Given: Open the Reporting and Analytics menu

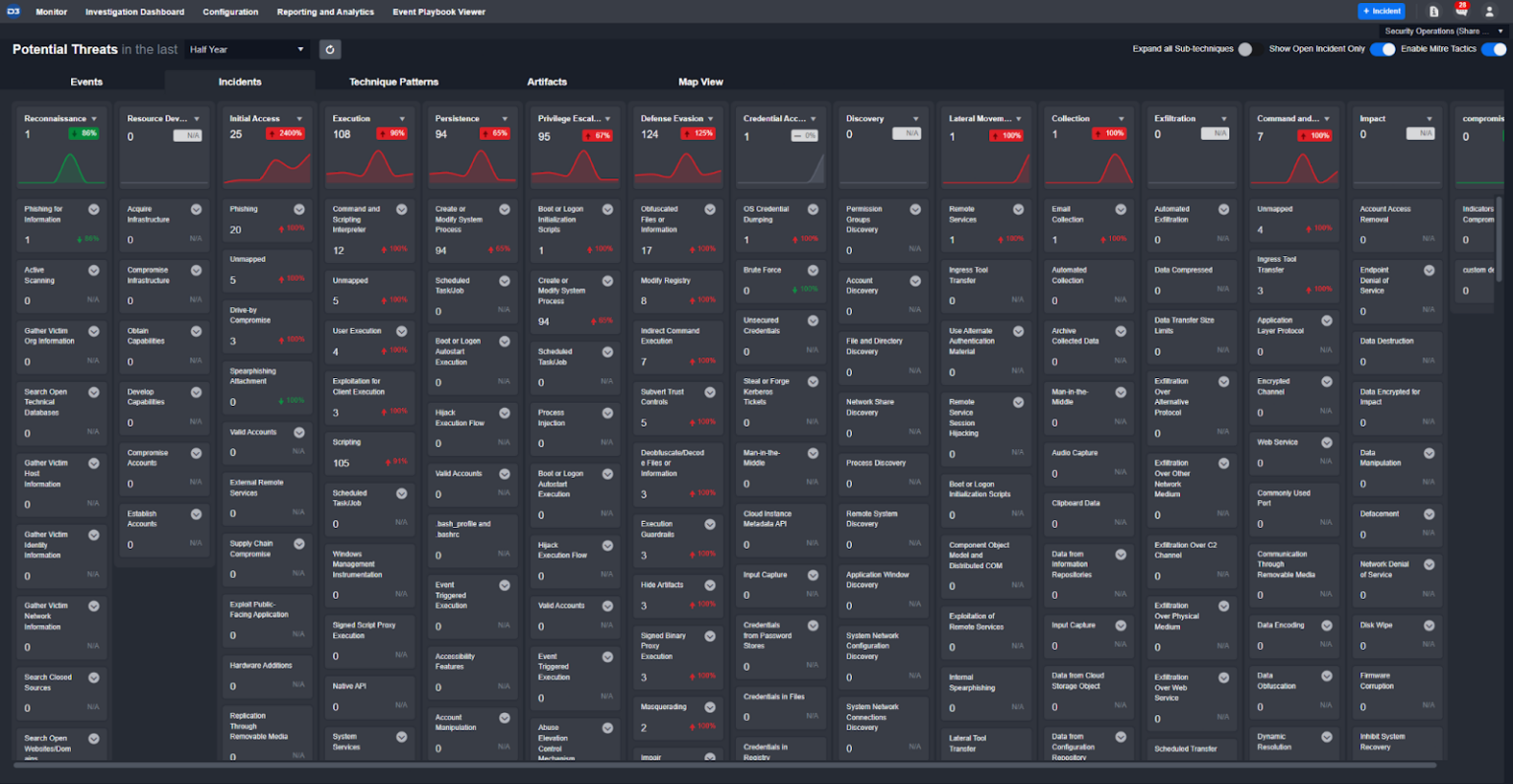Looking at the screenshot, I should [x=325, y=12].
